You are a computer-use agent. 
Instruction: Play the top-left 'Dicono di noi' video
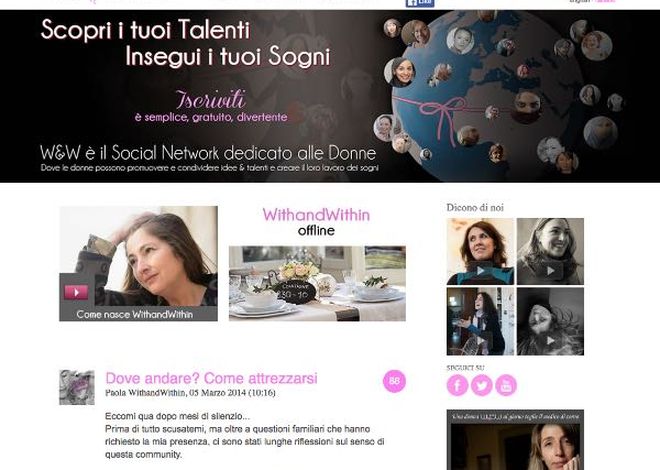480,251
